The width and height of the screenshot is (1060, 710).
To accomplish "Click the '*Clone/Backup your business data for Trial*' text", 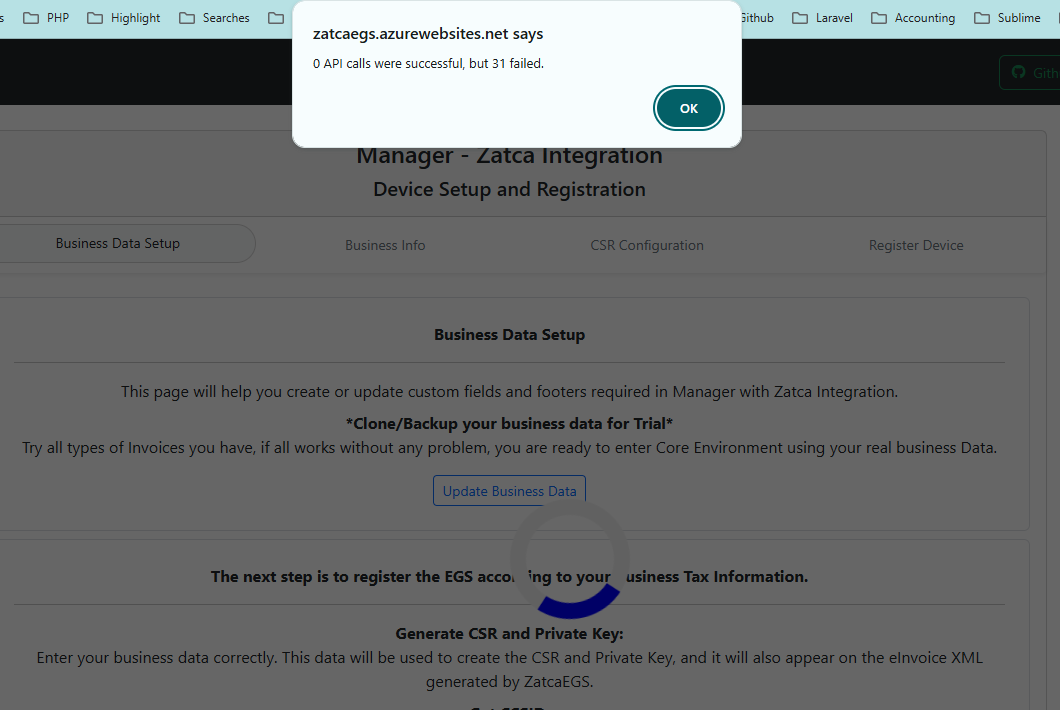I will (x=509, y=423).
